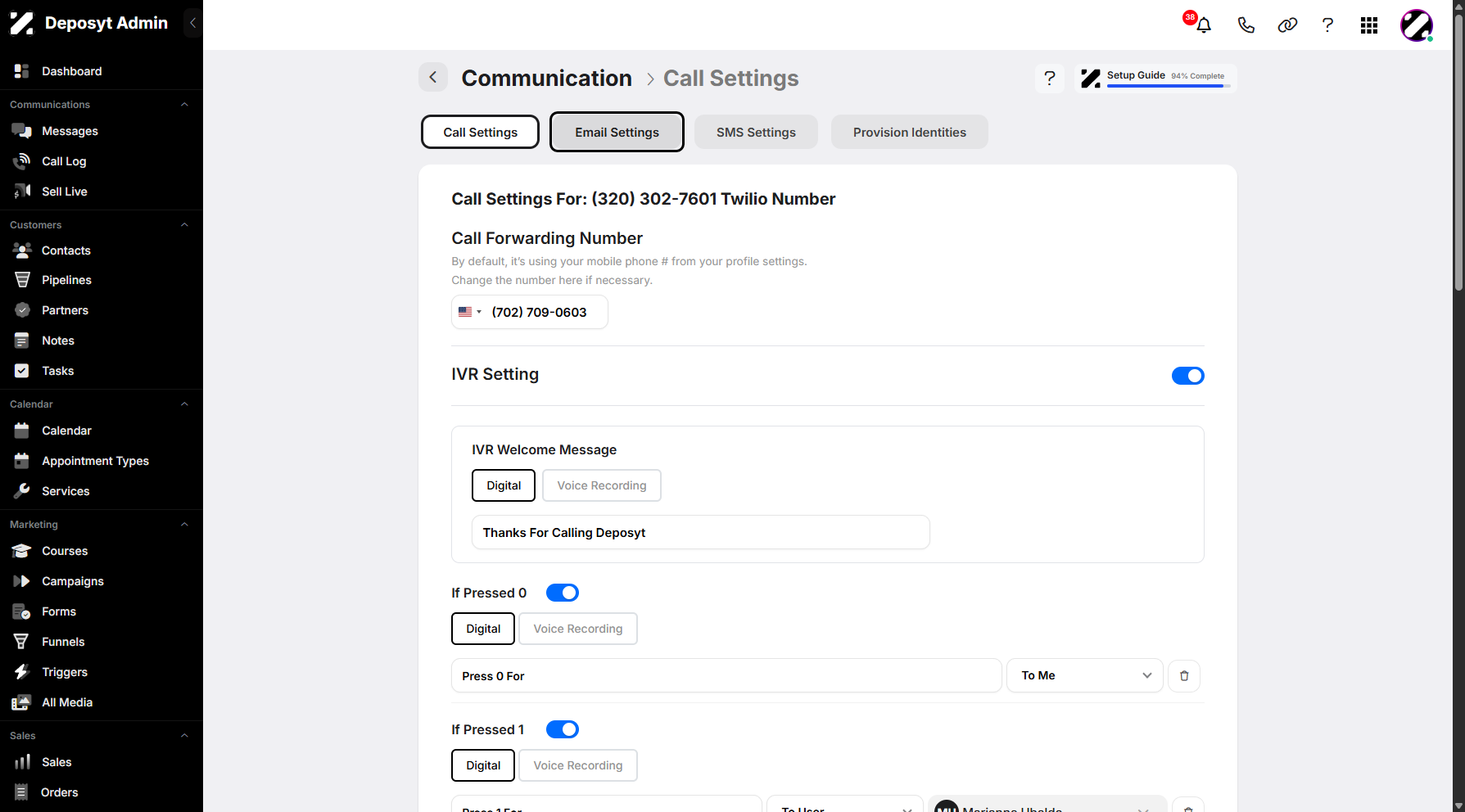Click the phone dialer icon in header

pyautogui.click(x=1246, y=25)
